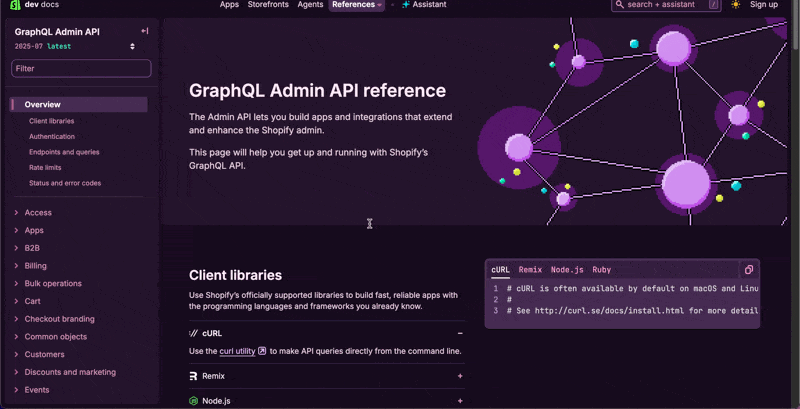
Task: Click the GraphQL Admin API sidebar title
Action: [x=57, y=32]
